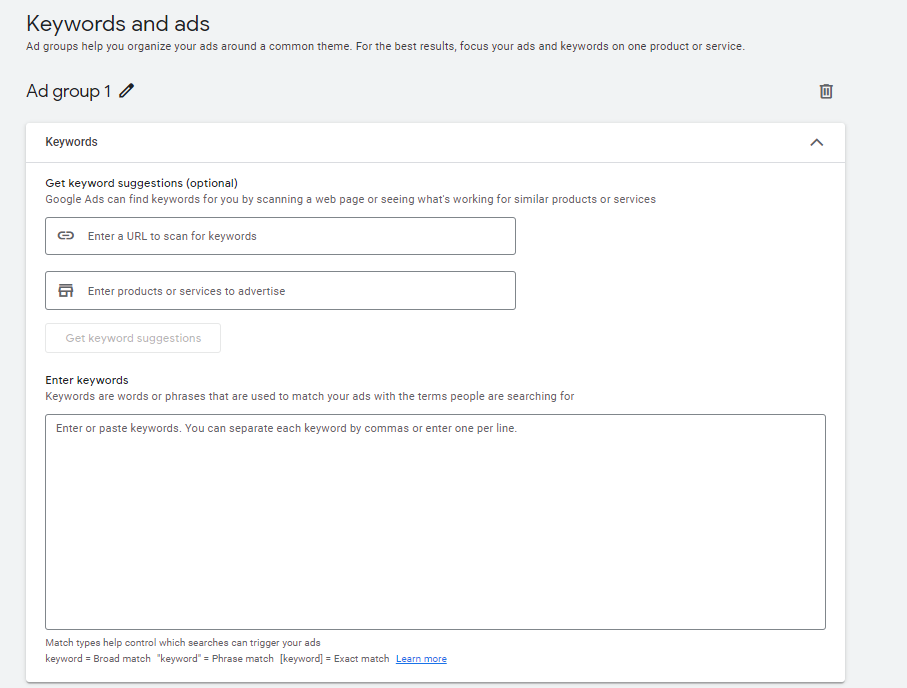Click the 'Exact match' hint text
The height and width of the screenshot is (688, 907).
point(360,659)
